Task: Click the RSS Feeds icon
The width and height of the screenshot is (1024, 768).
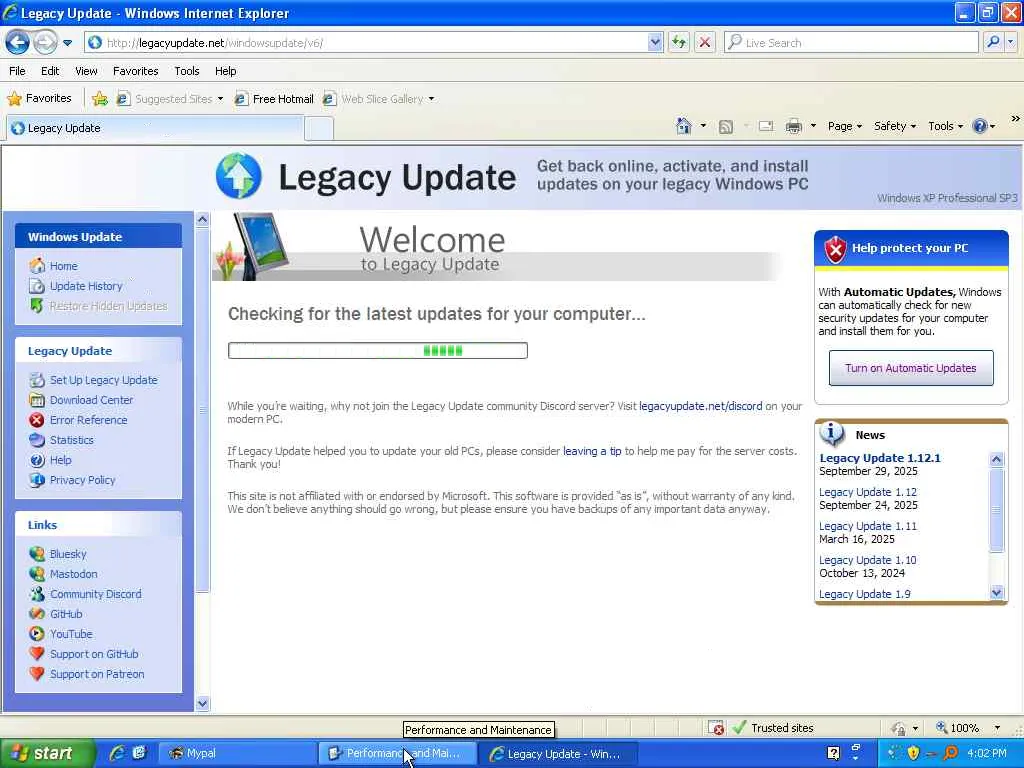Action: point(726,127)
